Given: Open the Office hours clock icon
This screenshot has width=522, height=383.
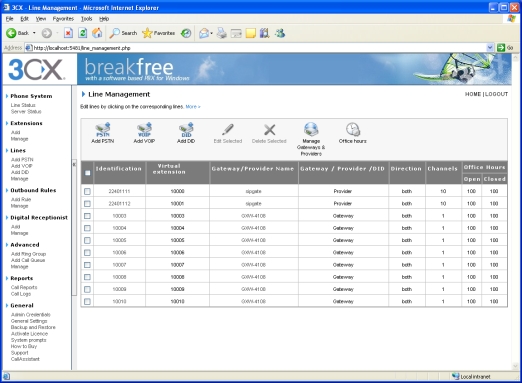Looking at the screenshot, I should click(353, 130).
